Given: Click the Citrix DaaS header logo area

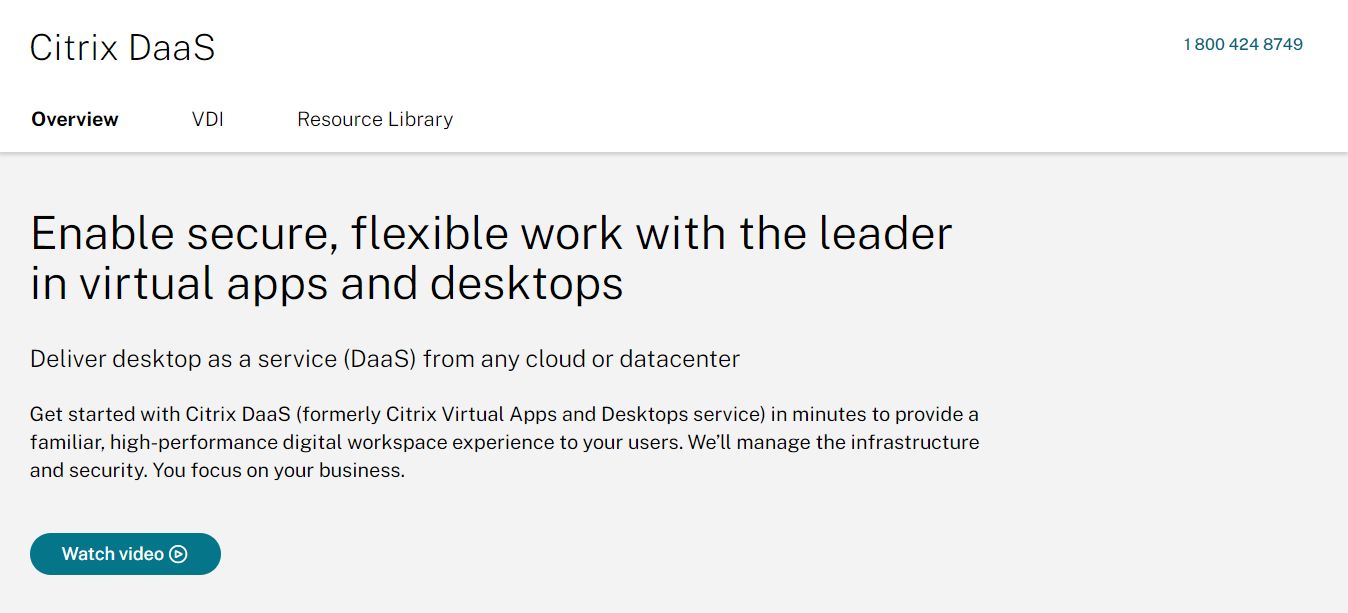Looking at the screenshot, I should (x=124, y=47).
